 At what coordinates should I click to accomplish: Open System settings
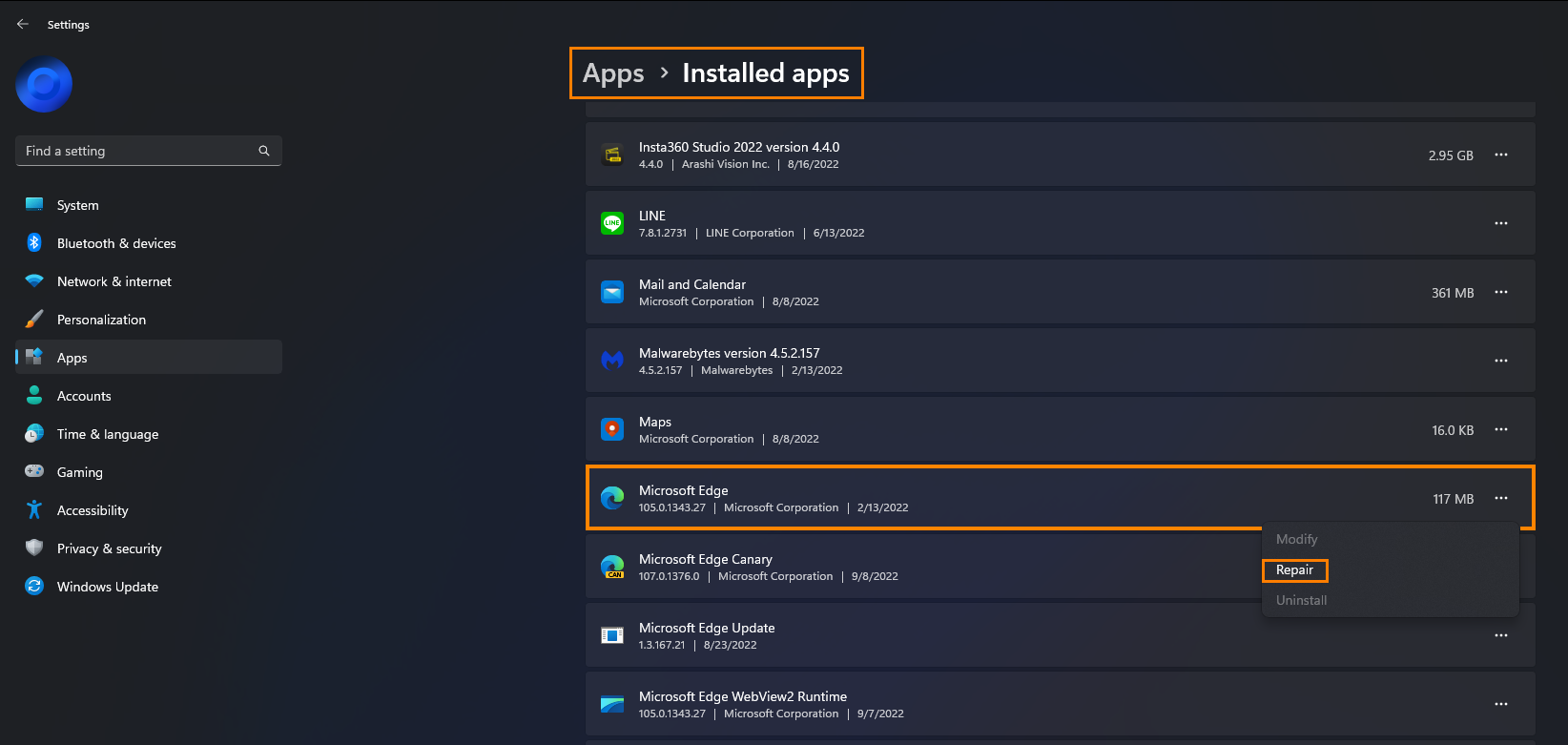(149, 205)
